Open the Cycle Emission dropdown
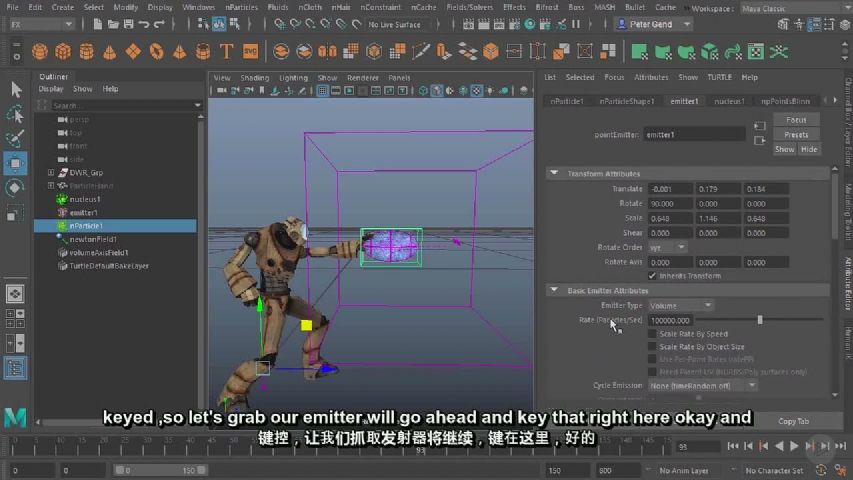 pos(702,386)
